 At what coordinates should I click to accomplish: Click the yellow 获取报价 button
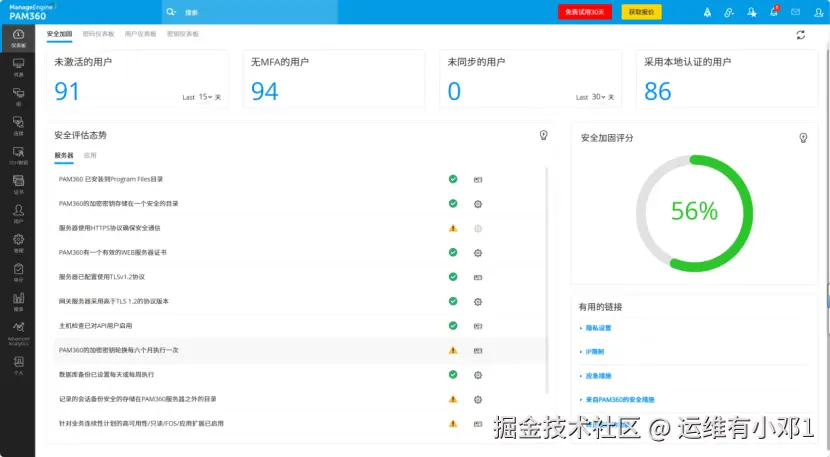click(641, 12)
